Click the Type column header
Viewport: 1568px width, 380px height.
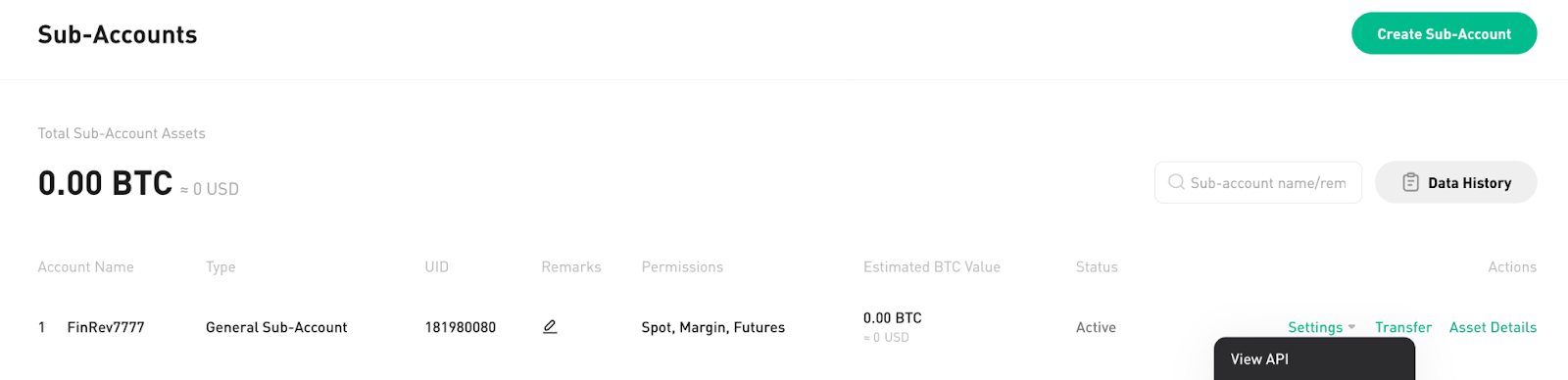coord(220,266)
